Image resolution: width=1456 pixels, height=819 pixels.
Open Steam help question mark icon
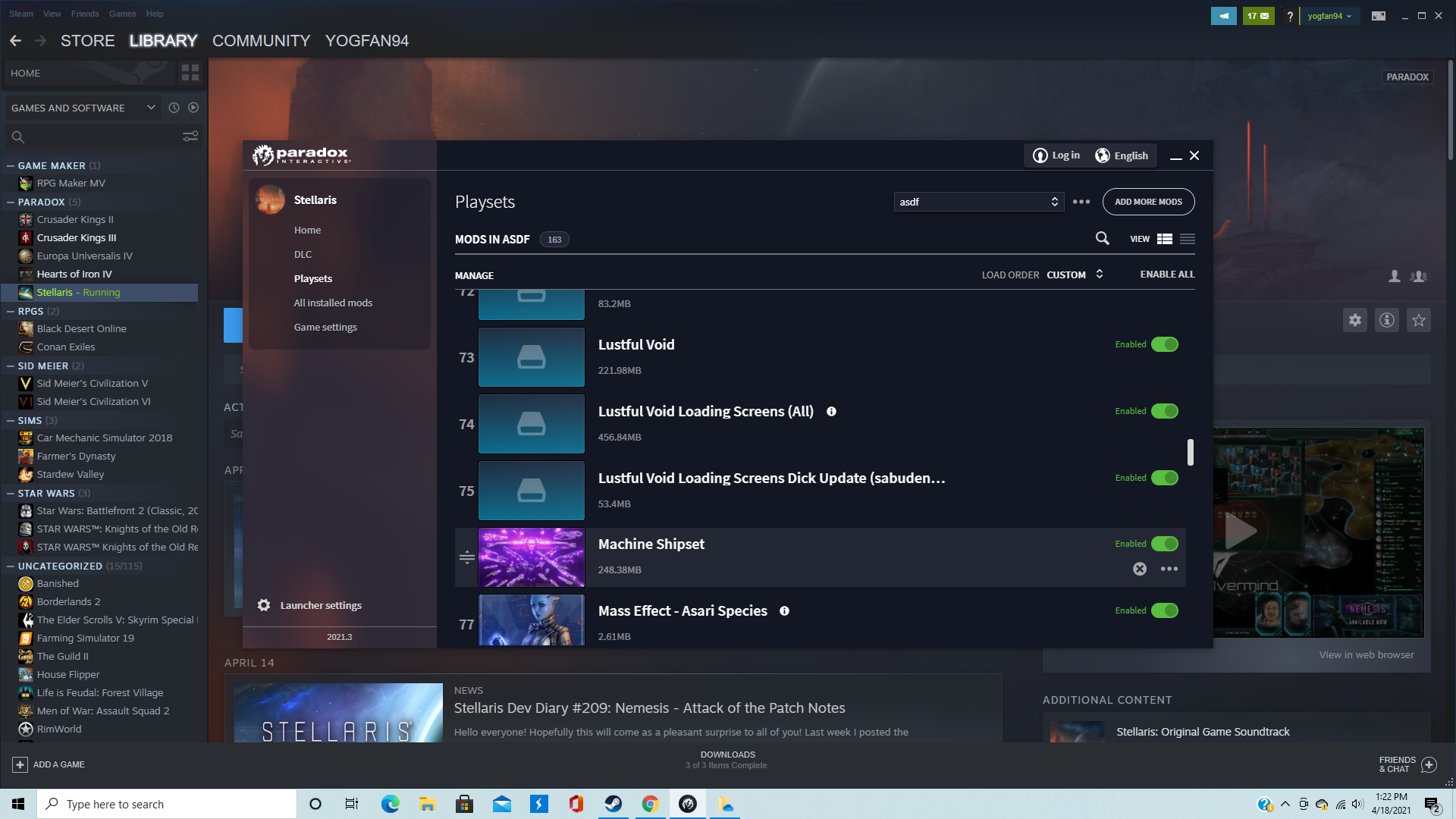coord(1290,16)
